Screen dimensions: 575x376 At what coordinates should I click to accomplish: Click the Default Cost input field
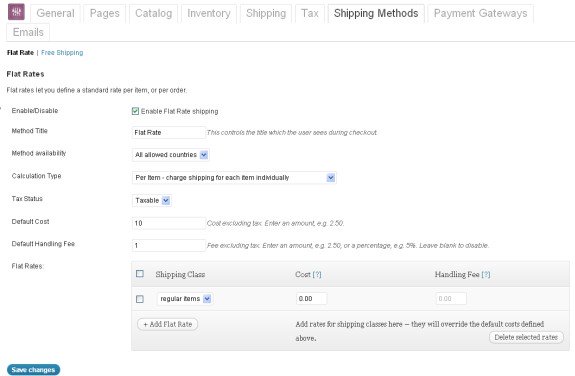[x=168, y=223]
